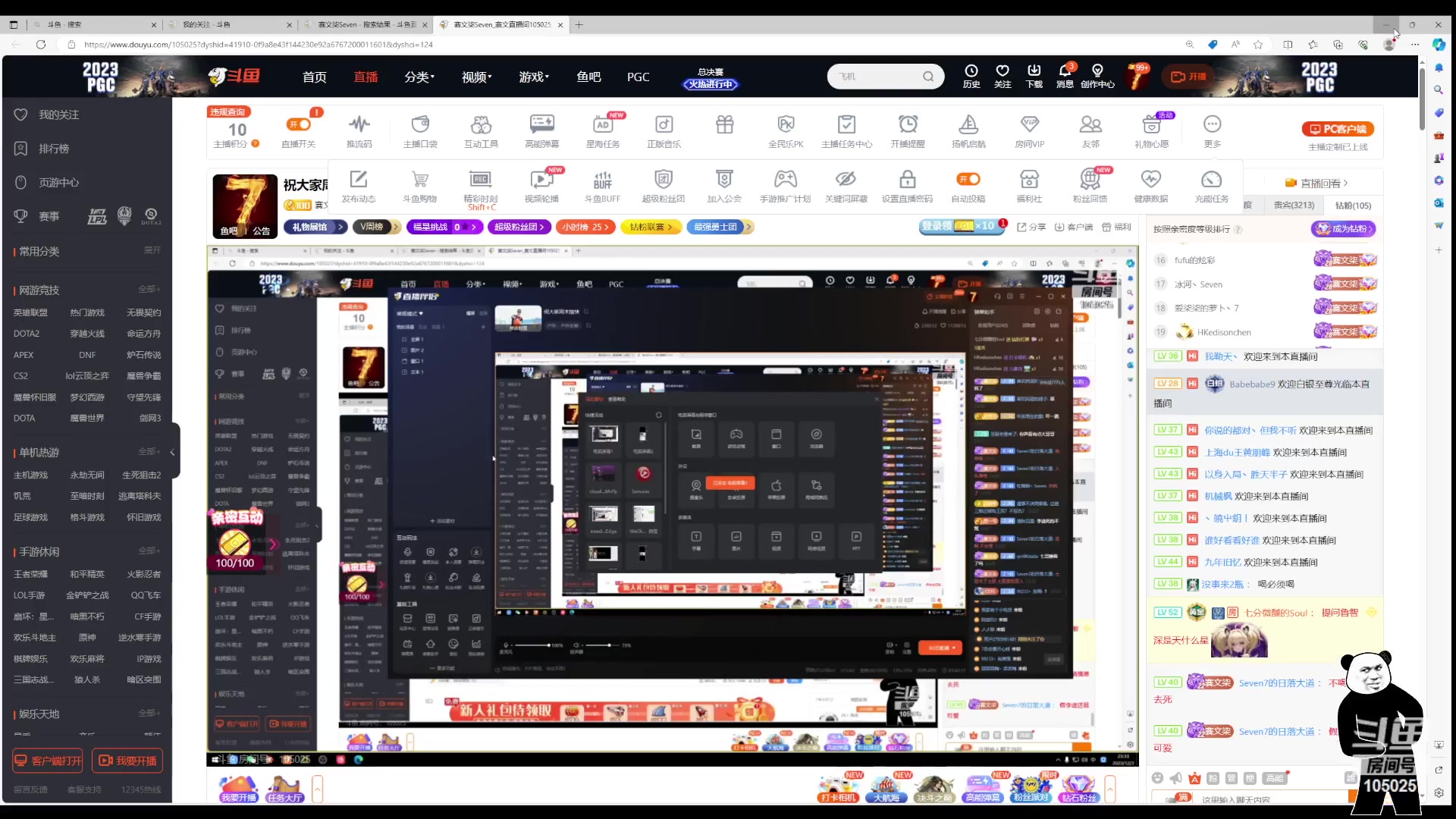
Task: Open 直播 nav item
Action: tap(366, 77)
